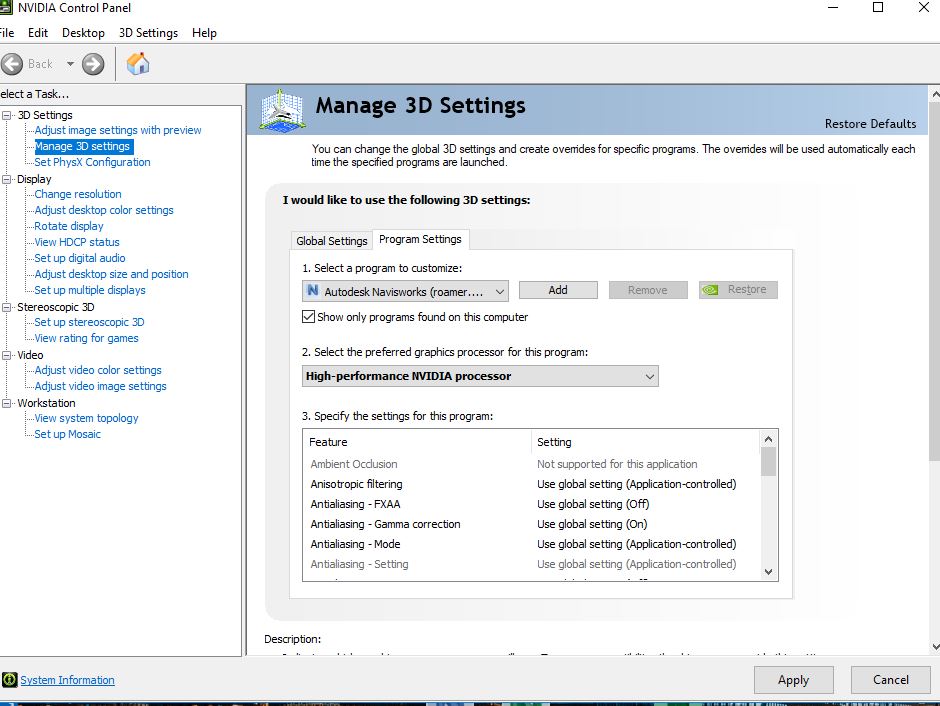Open the Desktop menu

[x=83, y=33]
